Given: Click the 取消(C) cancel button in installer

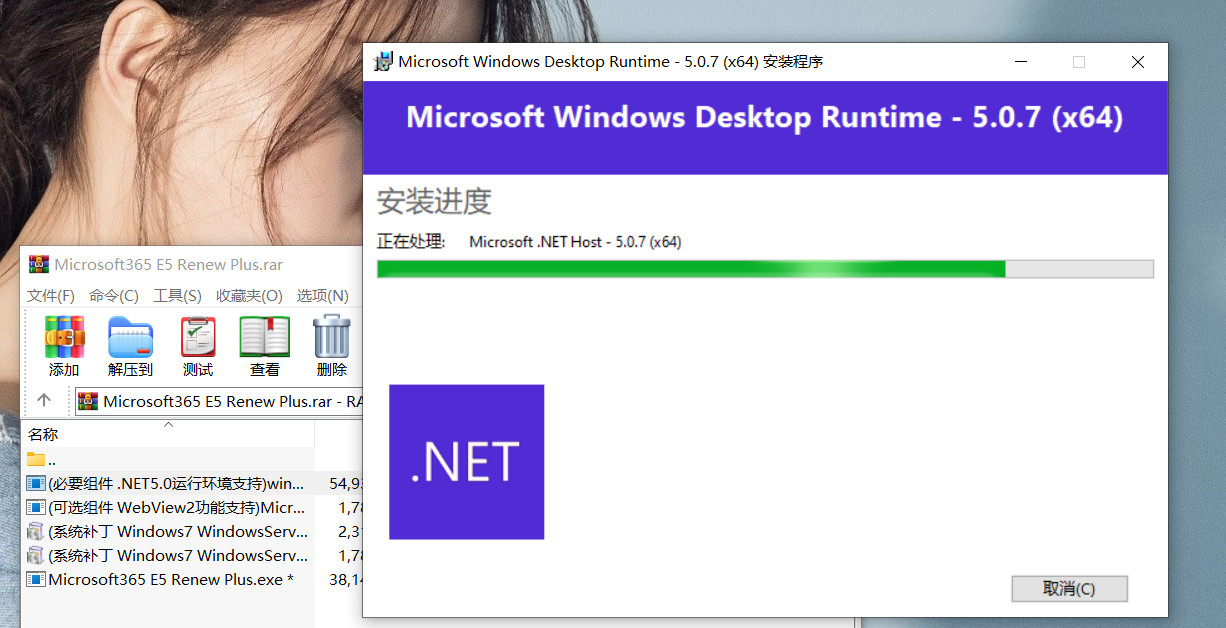Looking at the screenshot, I should [1069, 588].
